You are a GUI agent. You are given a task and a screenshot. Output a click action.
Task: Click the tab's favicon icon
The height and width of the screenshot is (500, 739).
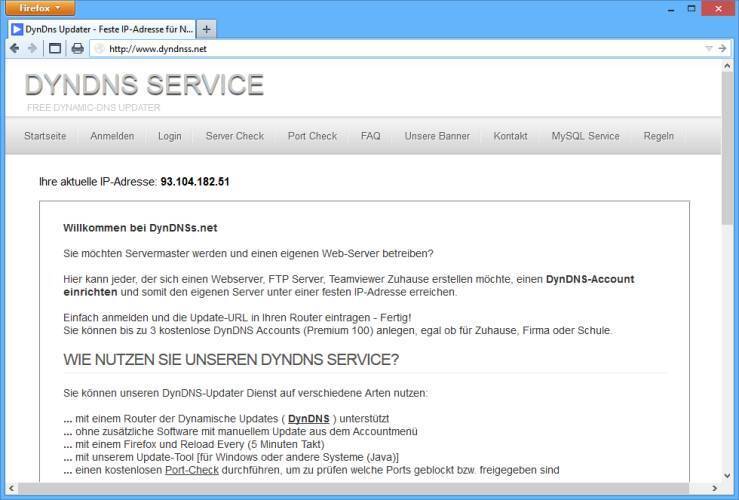[x=17, y=29]
